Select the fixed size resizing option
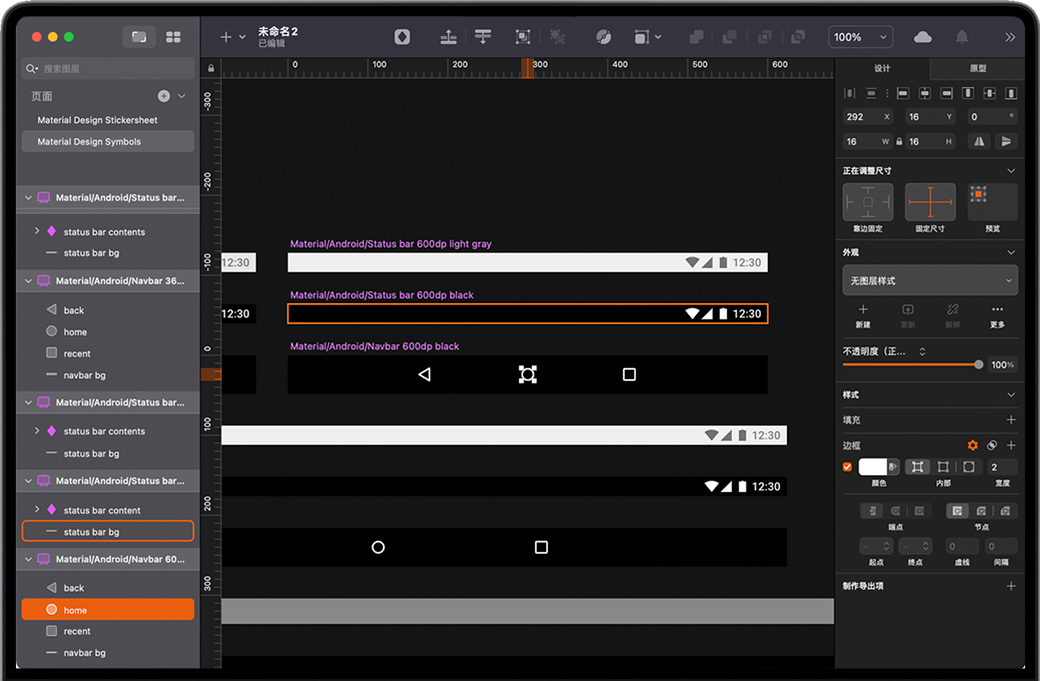Image resolution: width=1040 pixels, height=681 pixels. click(930, 202)
